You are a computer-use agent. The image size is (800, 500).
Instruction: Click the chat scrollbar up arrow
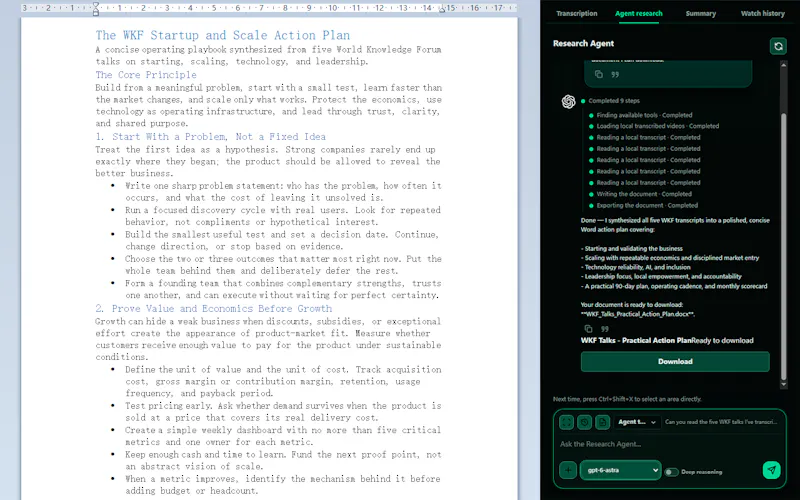click(784, 65)
